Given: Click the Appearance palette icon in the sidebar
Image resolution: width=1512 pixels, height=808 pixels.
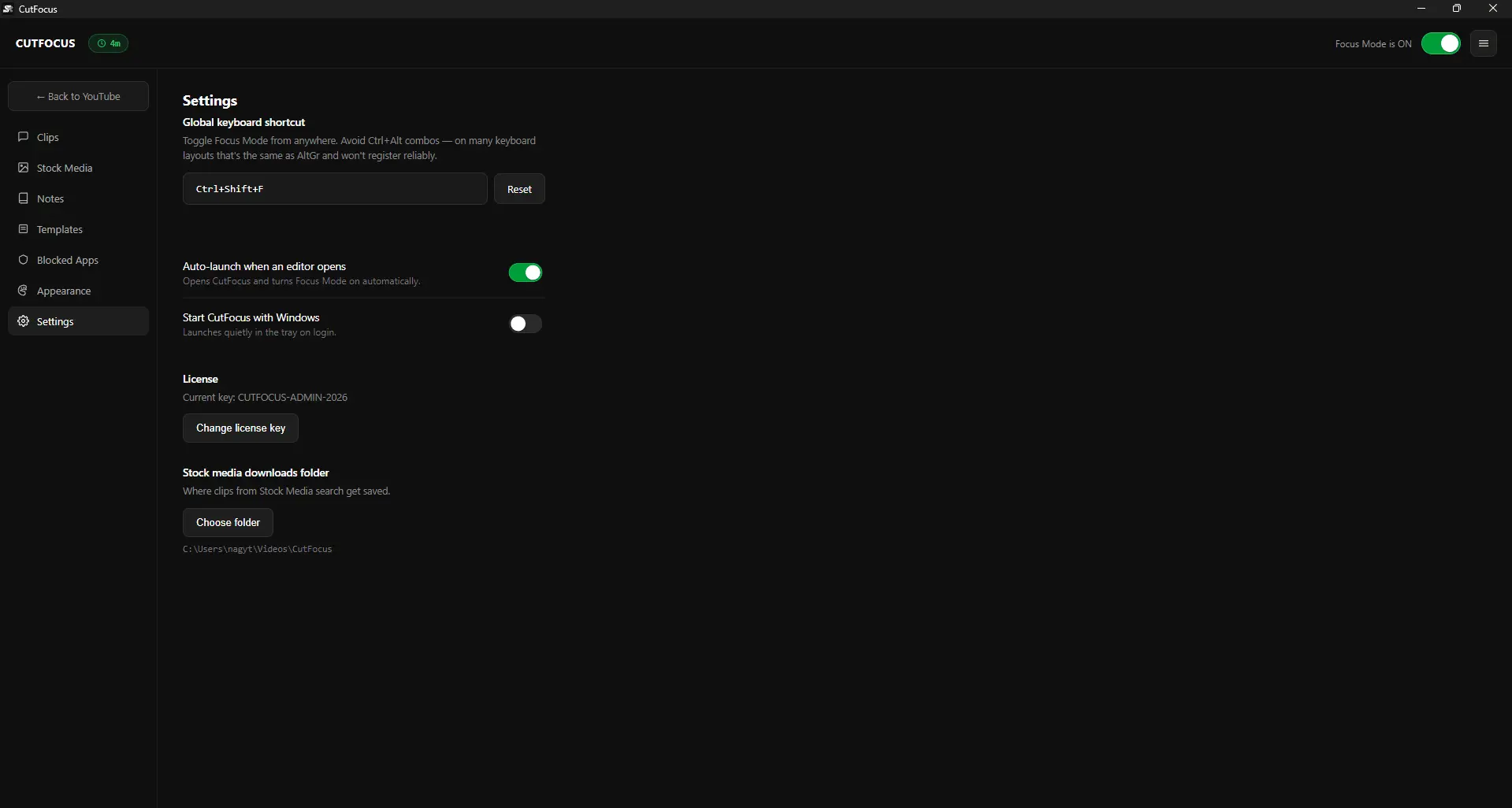Looking at the screenshot, I should 24,291.
